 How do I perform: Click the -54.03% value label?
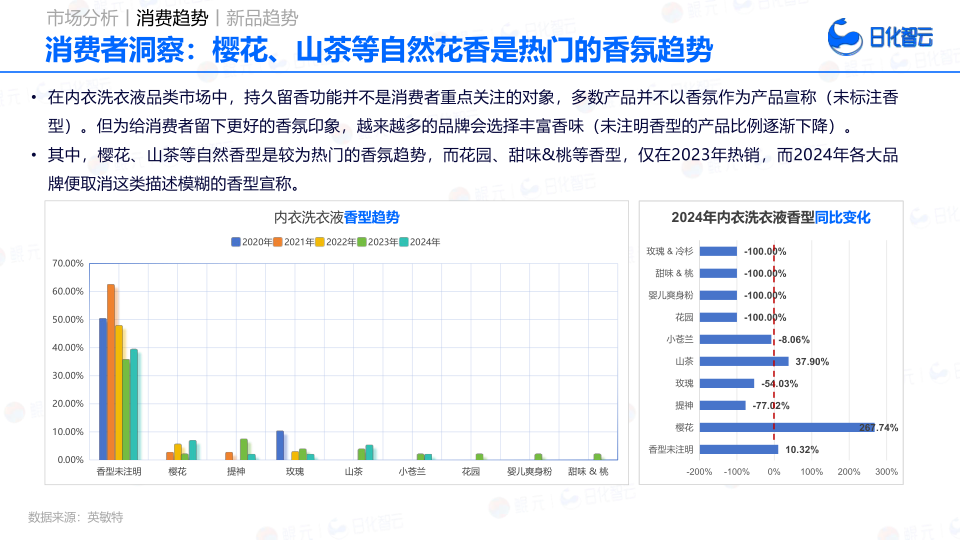(x=779, y=384)
